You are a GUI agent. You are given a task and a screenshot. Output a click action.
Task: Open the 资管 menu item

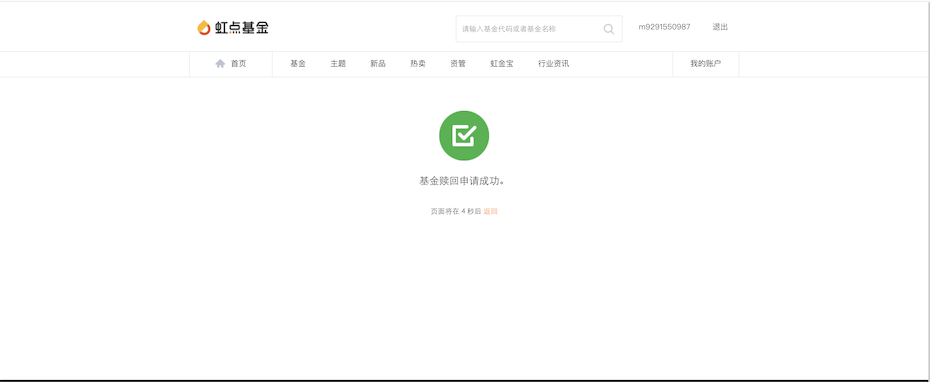pyautogui.click(x=458, y=63)
